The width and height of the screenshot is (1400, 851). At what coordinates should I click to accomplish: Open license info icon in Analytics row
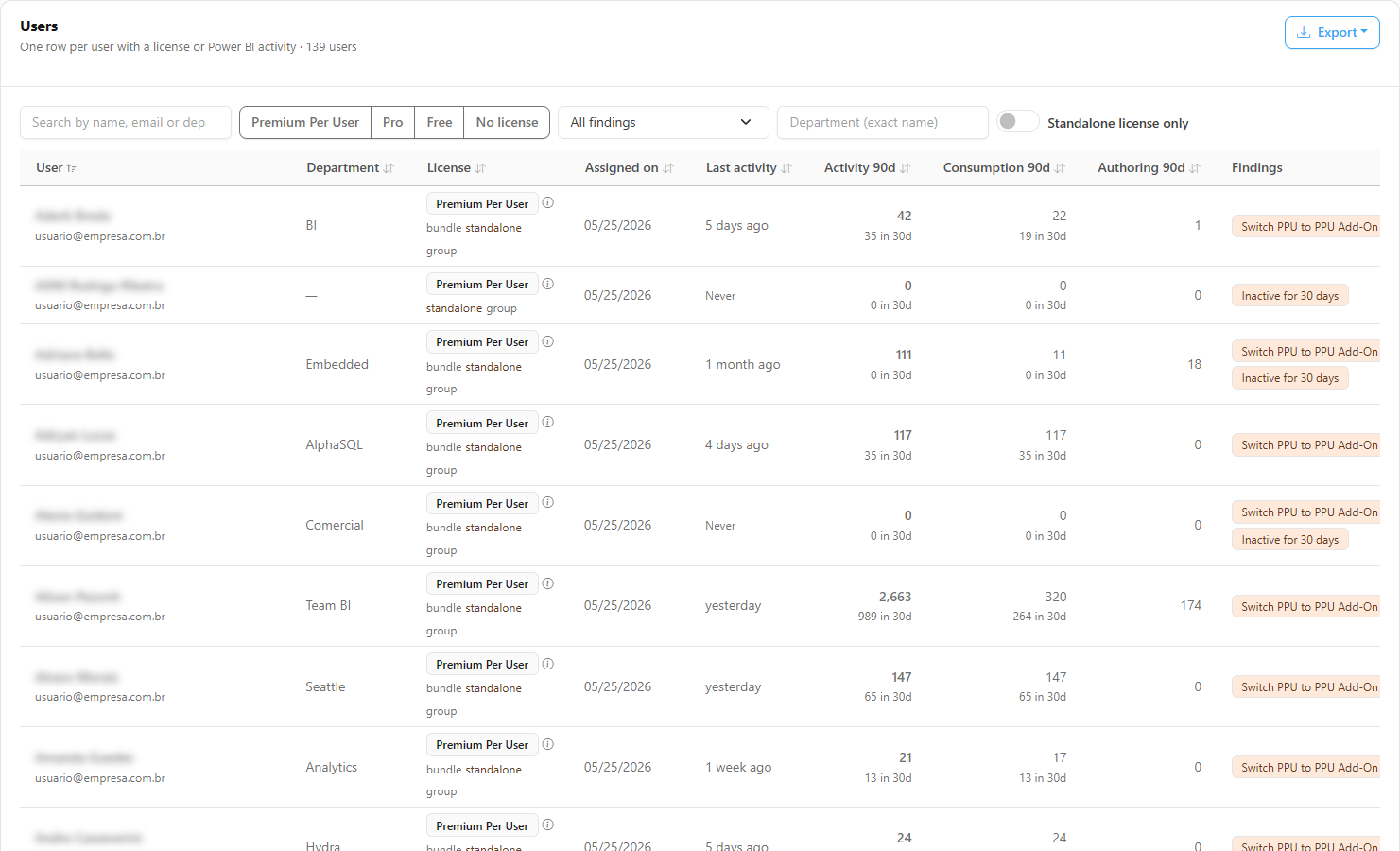pyautogui.click(x=548, y=744)
